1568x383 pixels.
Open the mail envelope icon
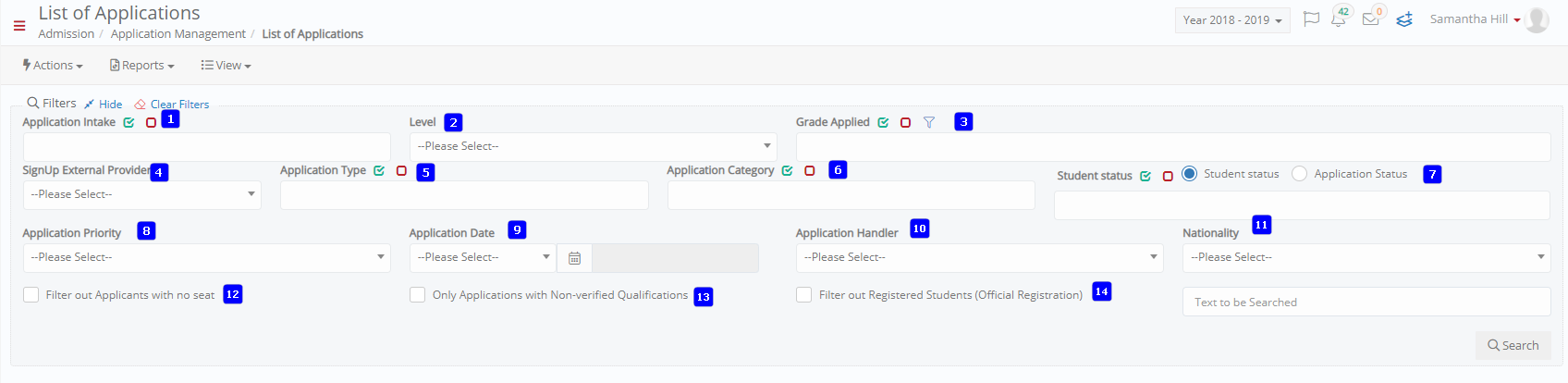[x=1370, y=19]
